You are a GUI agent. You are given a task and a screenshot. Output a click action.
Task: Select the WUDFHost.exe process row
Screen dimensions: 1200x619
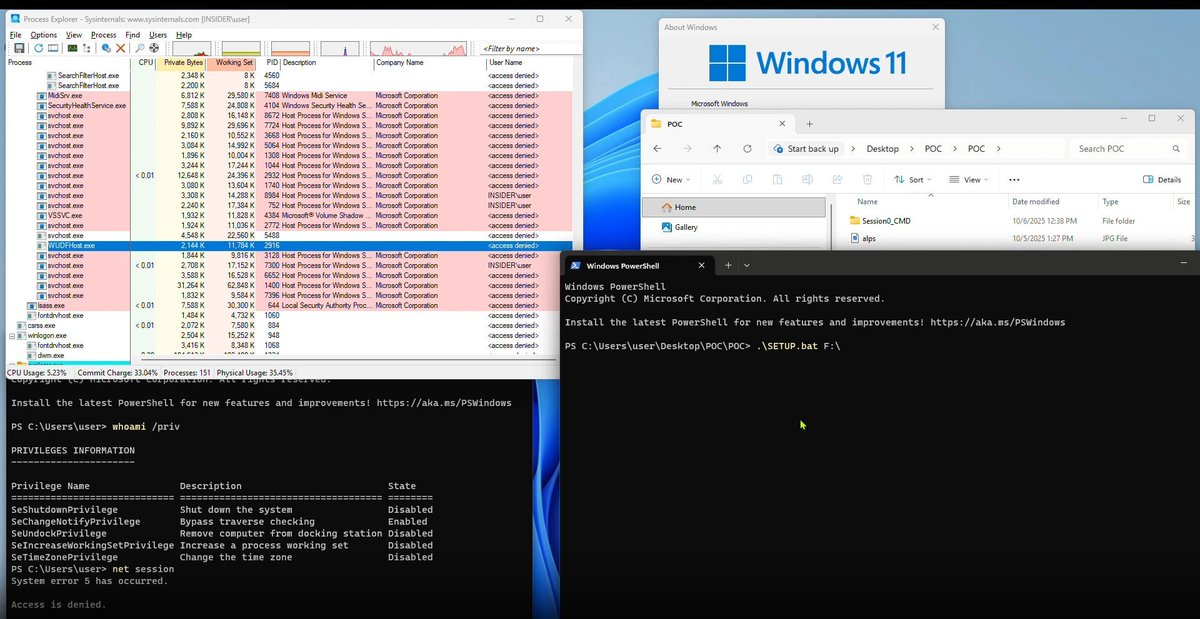[x=289, y=245]
